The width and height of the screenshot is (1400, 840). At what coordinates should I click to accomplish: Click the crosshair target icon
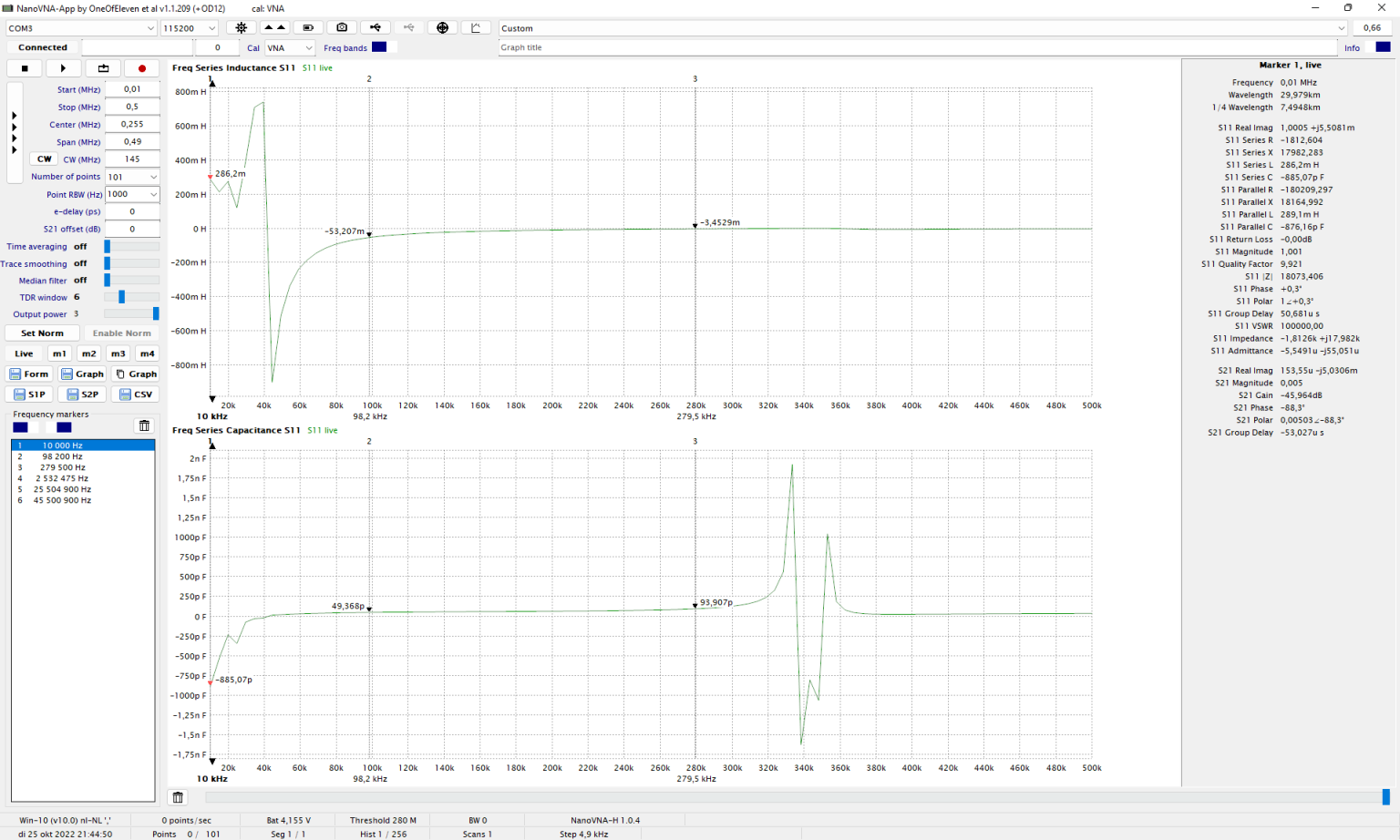pos(443,28)
